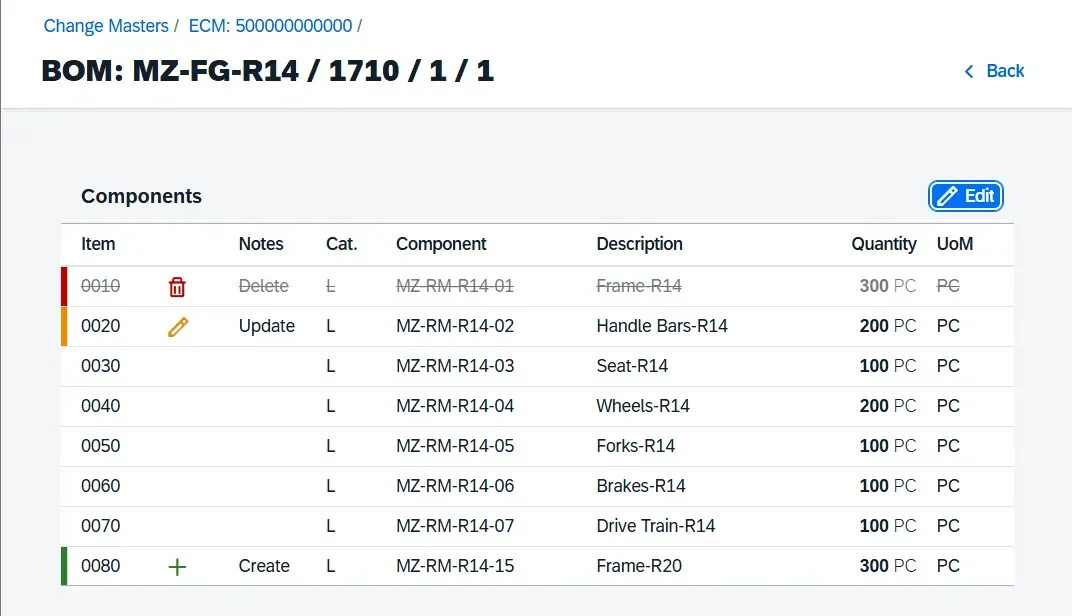
Task: Select row 0030 for Seat-R14
Action: click(x=500, y=366)
